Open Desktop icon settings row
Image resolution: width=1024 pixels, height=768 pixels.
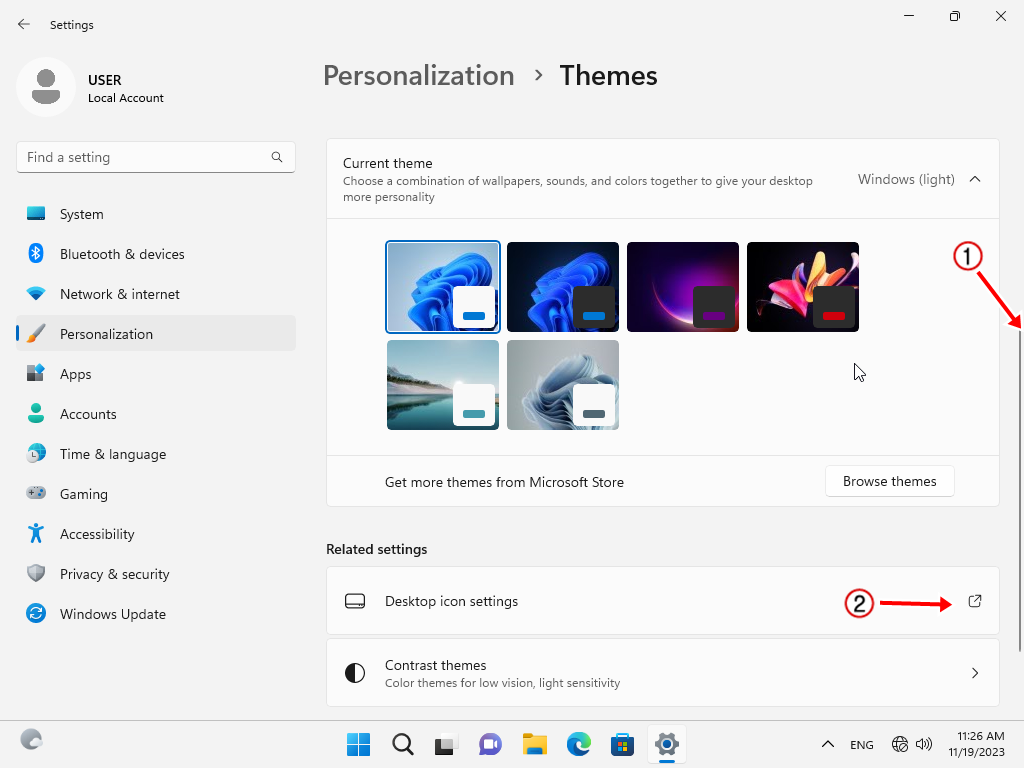(x=663, y=601)
